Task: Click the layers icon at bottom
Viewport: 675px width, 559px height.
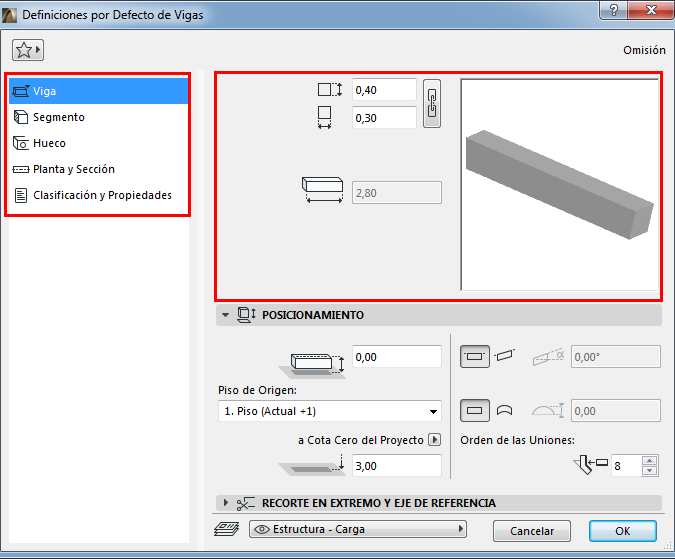Action: click(227, 529)
